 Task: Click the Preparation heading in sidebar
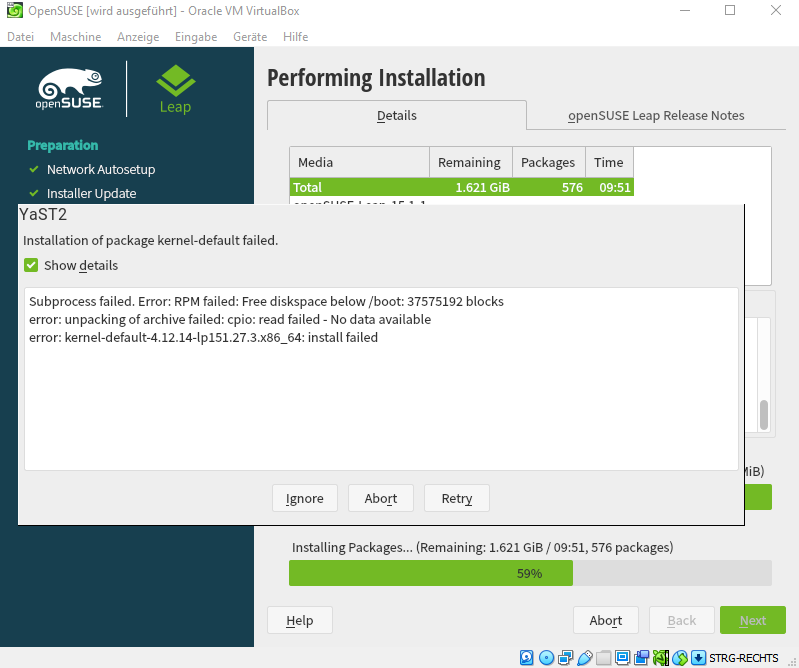63,145
